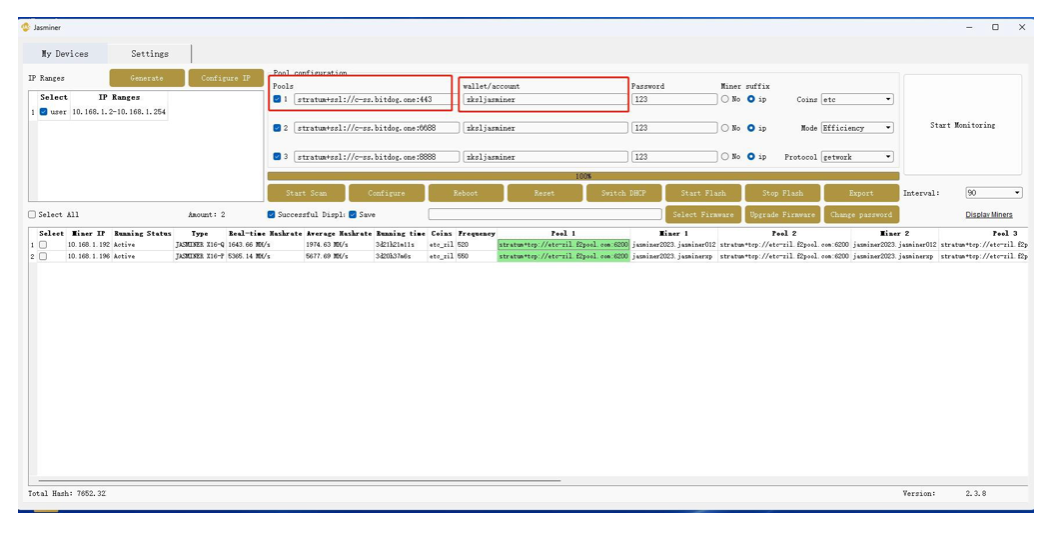Click the Reset button

tap(544, 193)
